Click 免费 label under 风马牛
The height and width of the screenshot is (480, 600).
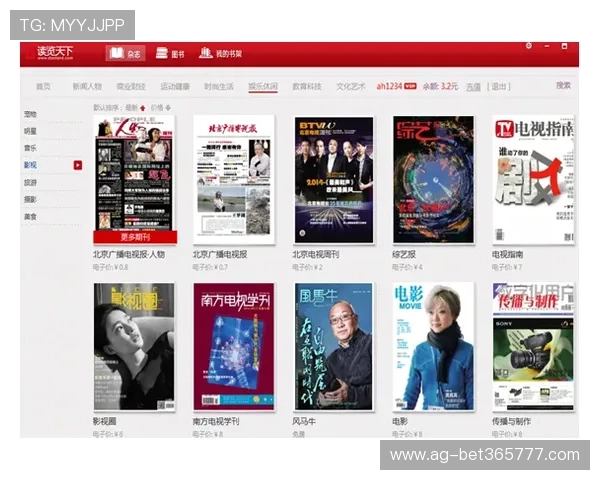coord(298,434)
